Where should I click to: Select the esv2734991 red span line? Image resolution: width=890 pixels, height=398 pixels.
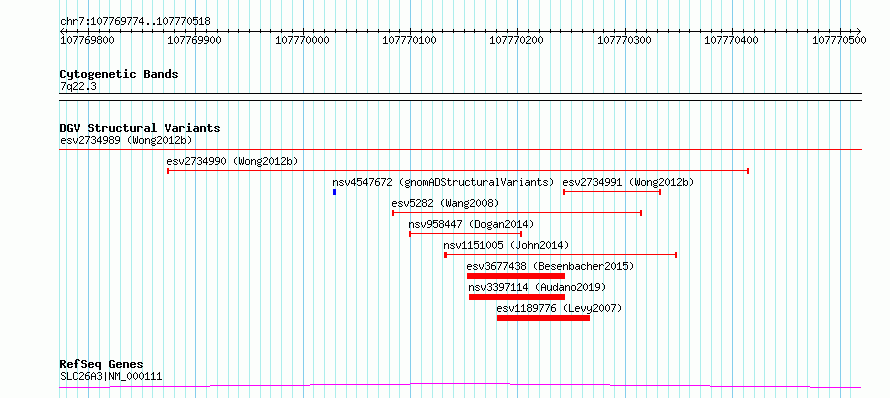(612, 192)
